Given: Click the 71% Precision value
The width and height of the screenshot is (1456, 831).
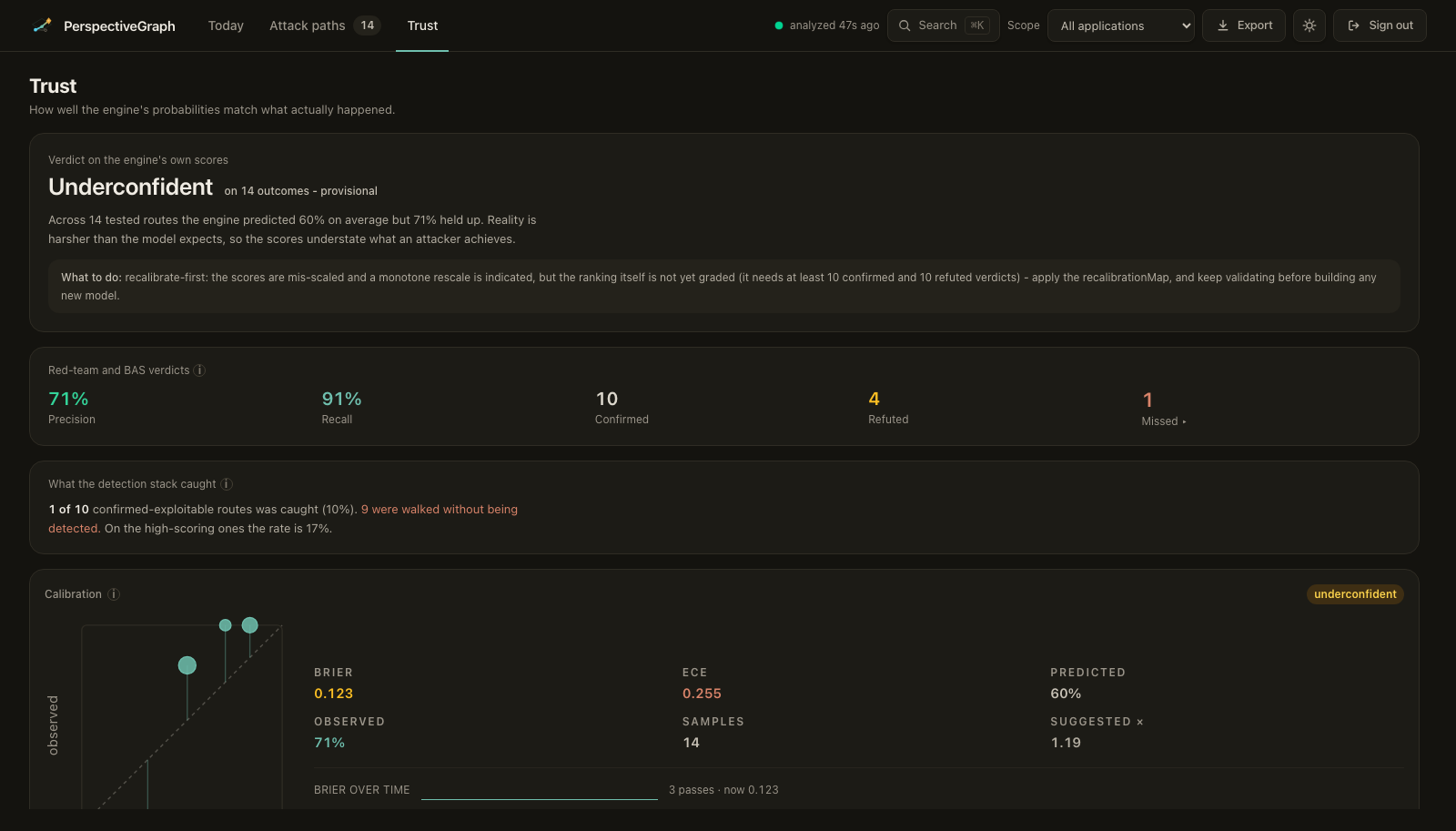Looking at the screenshot, I should click(68, 399).
